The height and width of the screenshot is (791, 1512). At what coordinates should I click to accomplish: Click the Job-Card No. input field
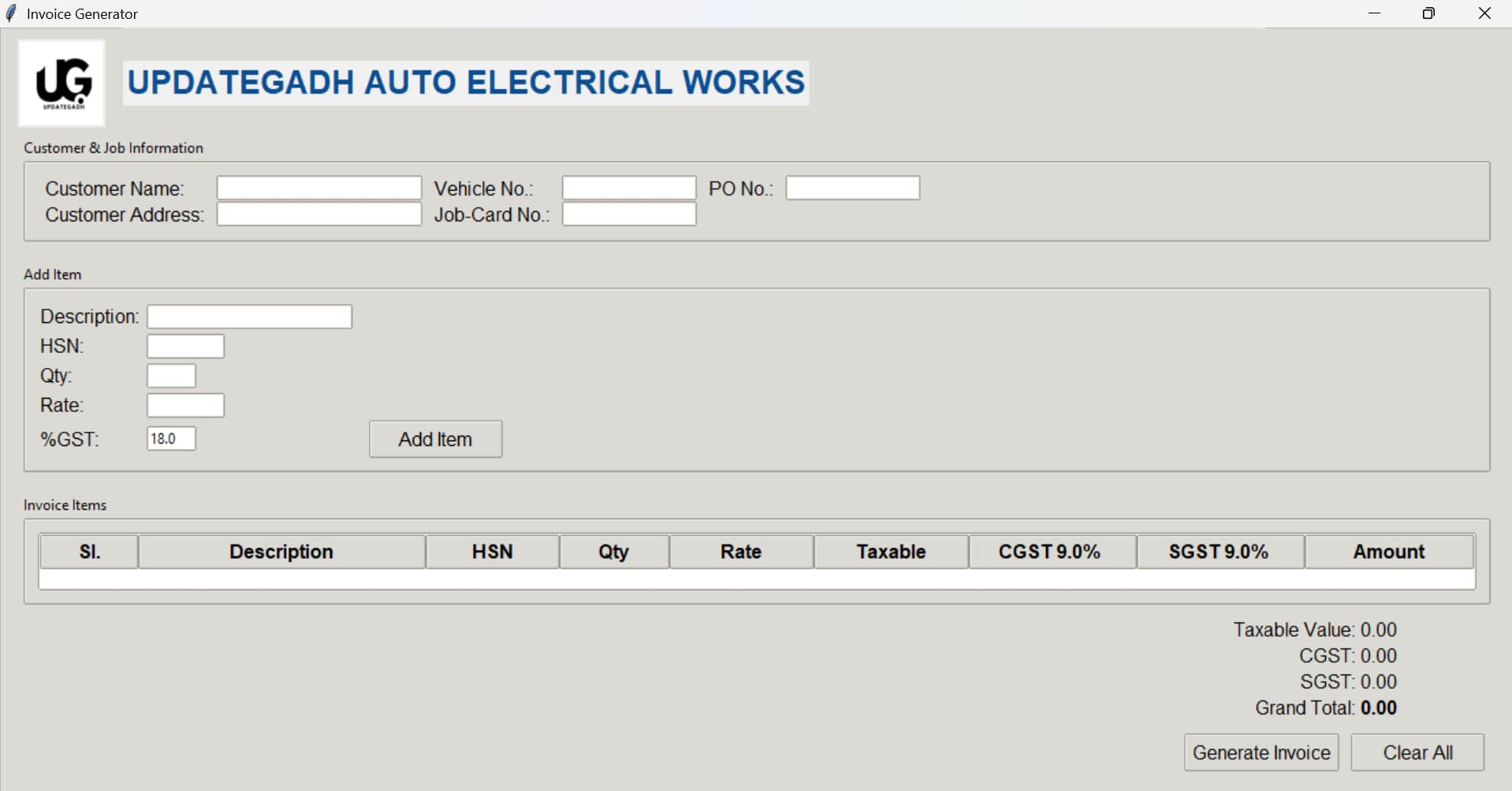(628, 214)
